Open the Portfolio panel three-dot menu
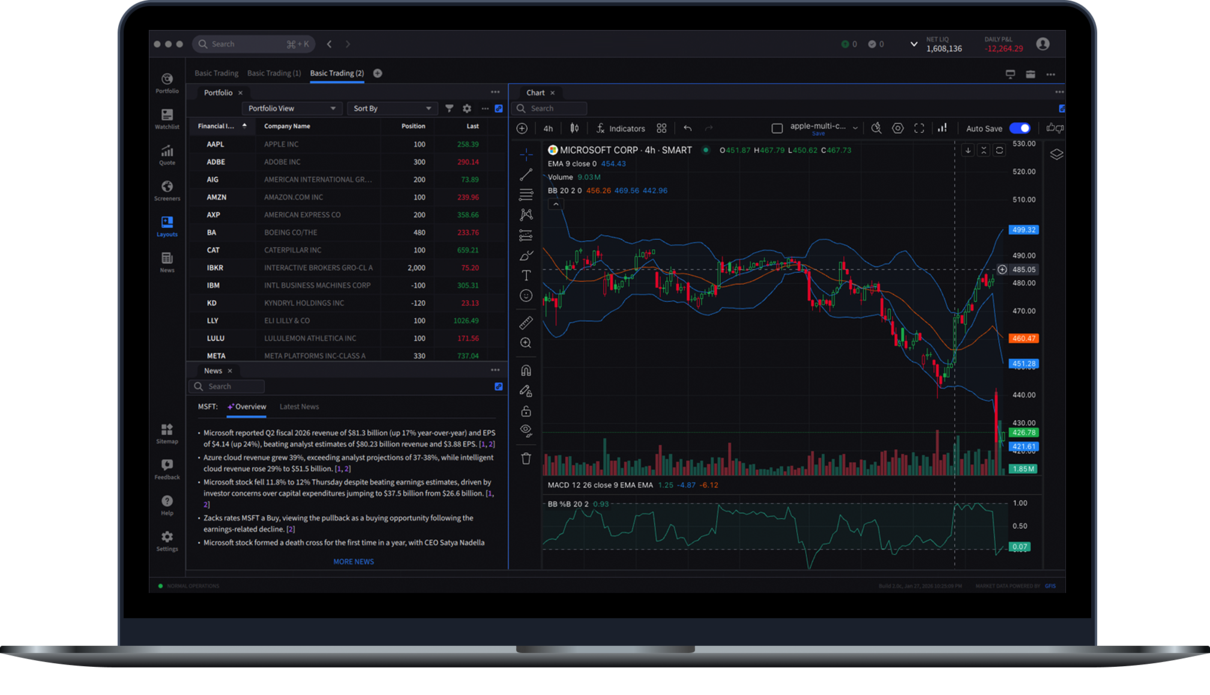Screen dimensions: 1210x695 495,92
